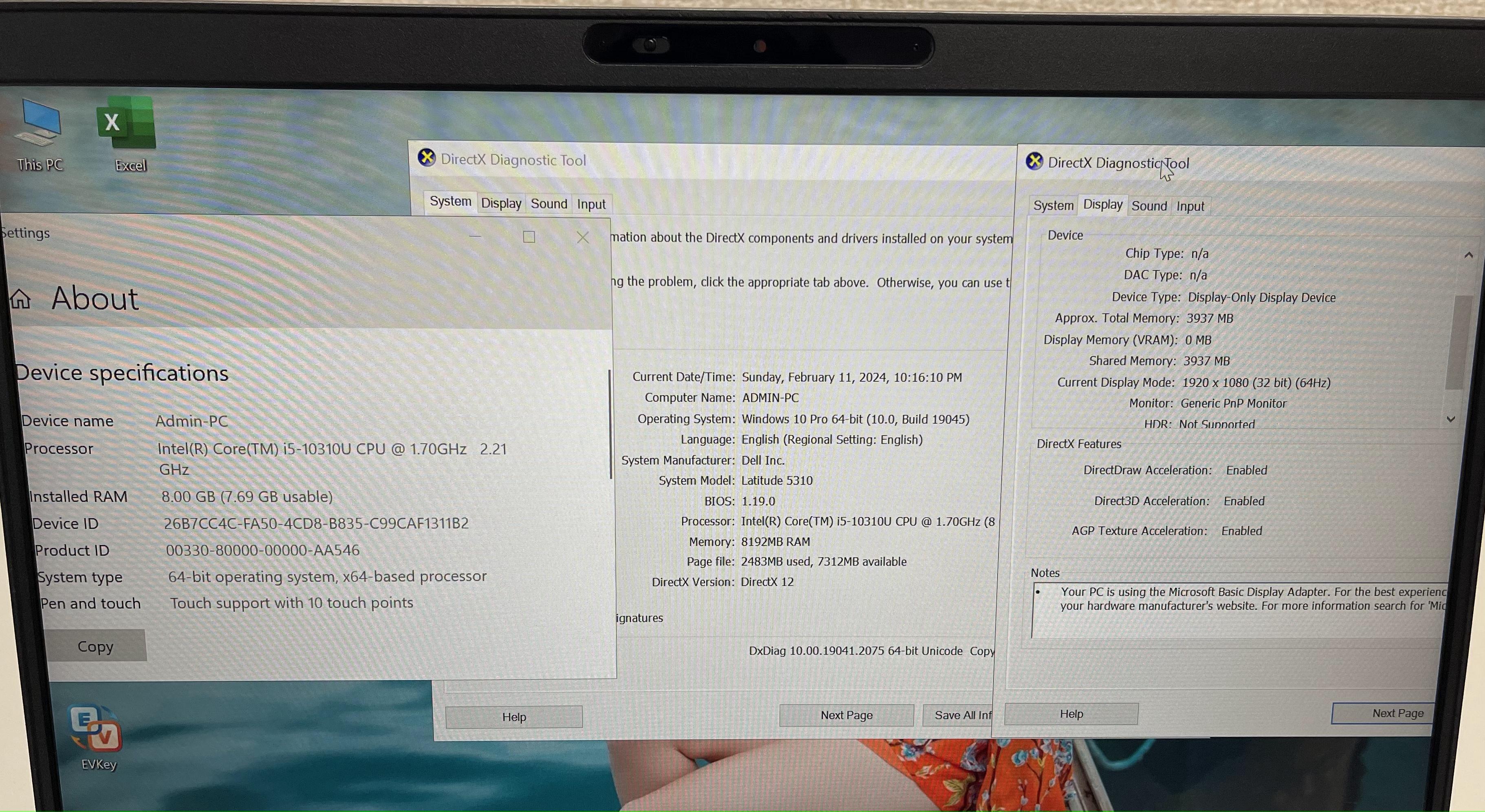The image size is (1485, 812).
Task: Close the Settings window
Action: [x=583, y=238]
